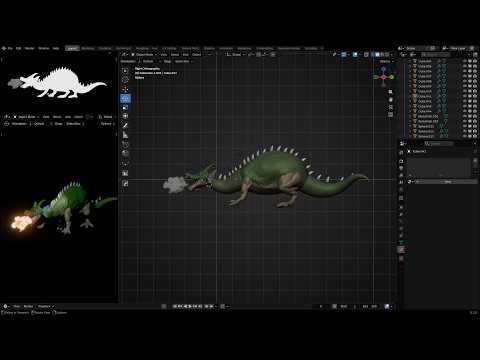Open the Marker menu in the timeline

coord(28,306)
